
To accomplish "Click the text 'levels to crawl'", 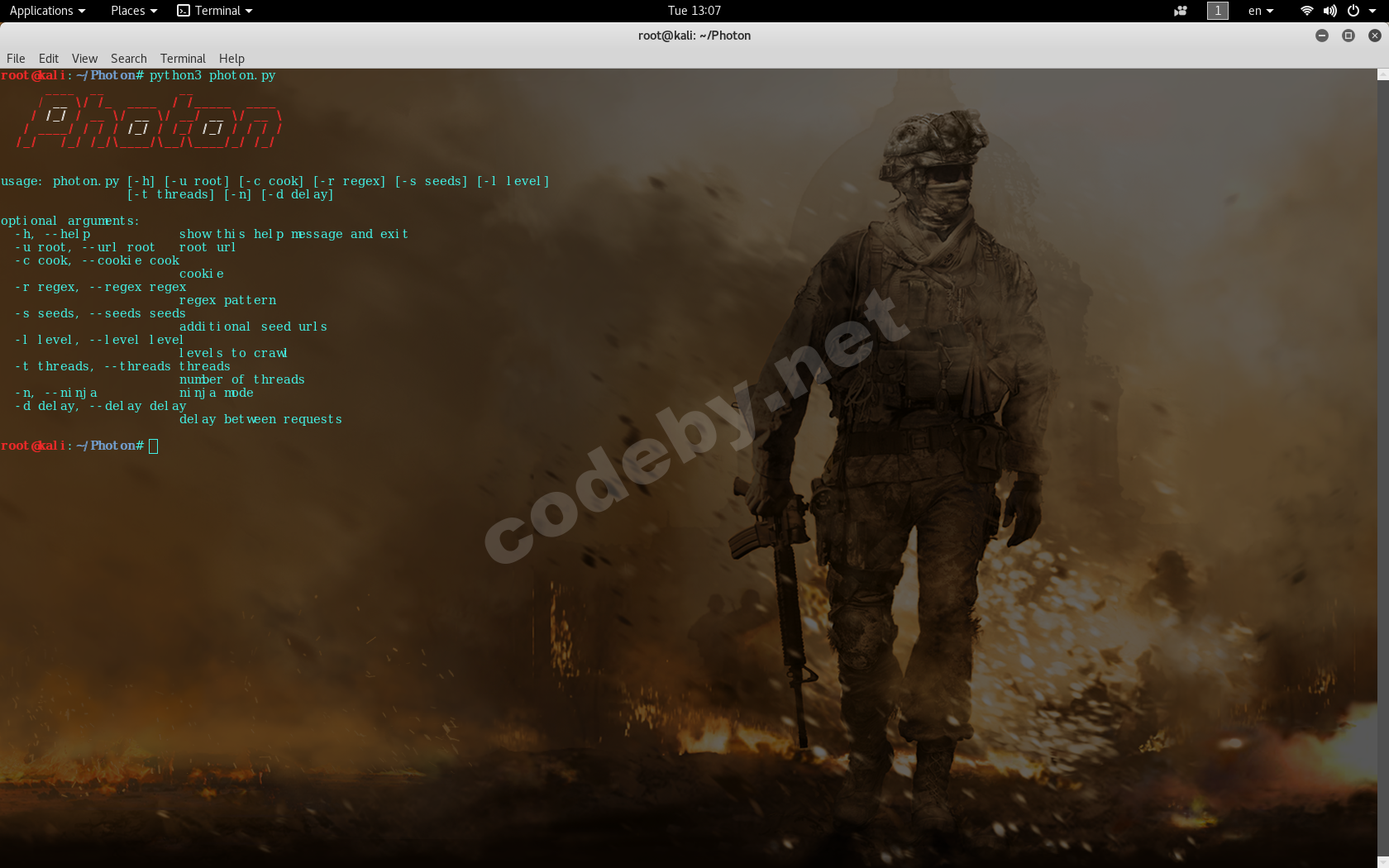I will click(233, 353).
